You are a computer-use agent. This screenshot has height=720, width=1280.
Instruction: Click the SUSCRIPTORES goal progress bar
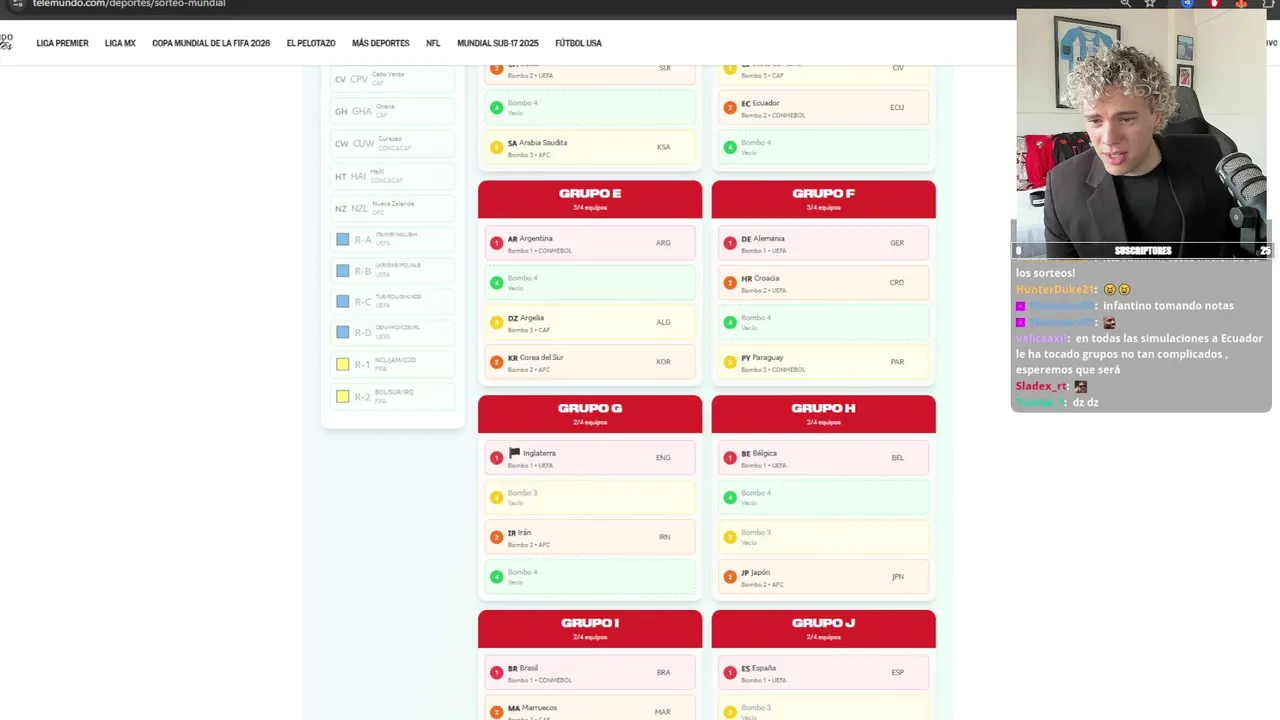[1143, 251]
